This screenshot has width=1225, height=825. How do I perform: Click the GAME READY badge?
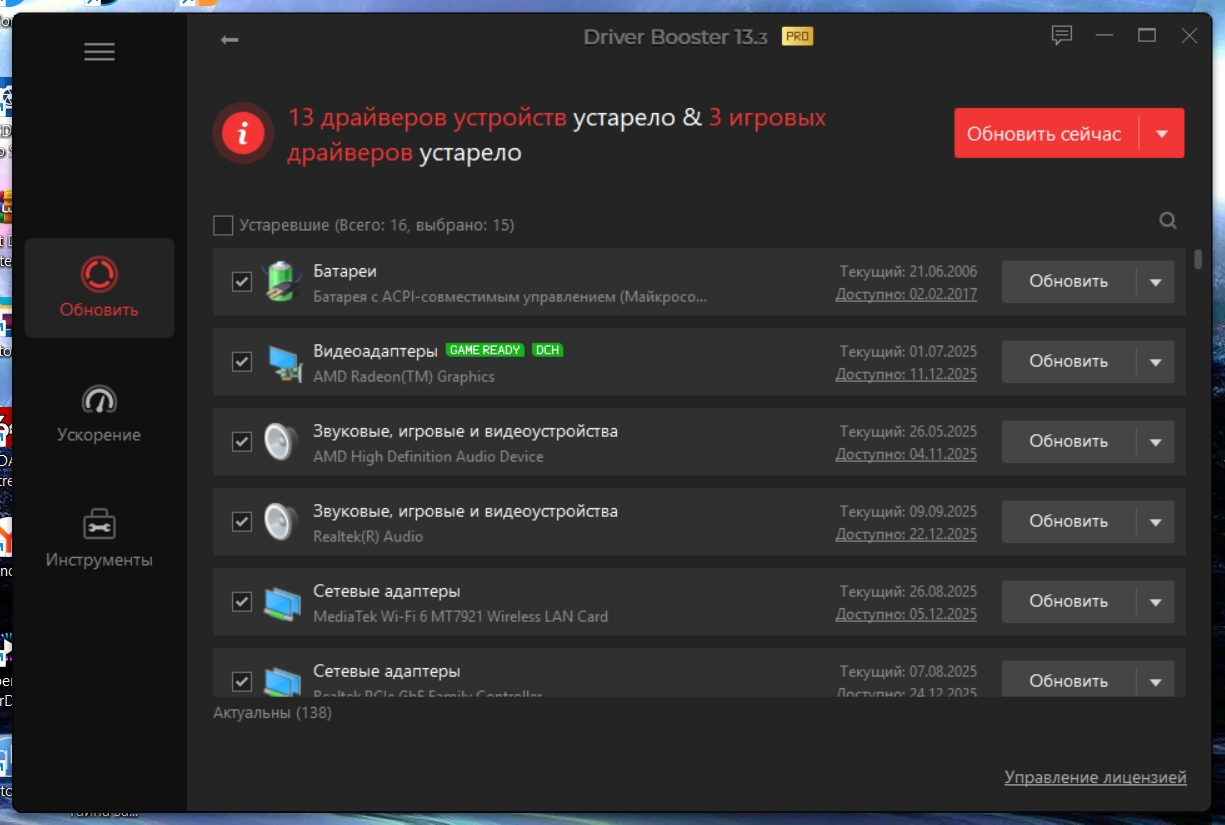coord(485,350)
